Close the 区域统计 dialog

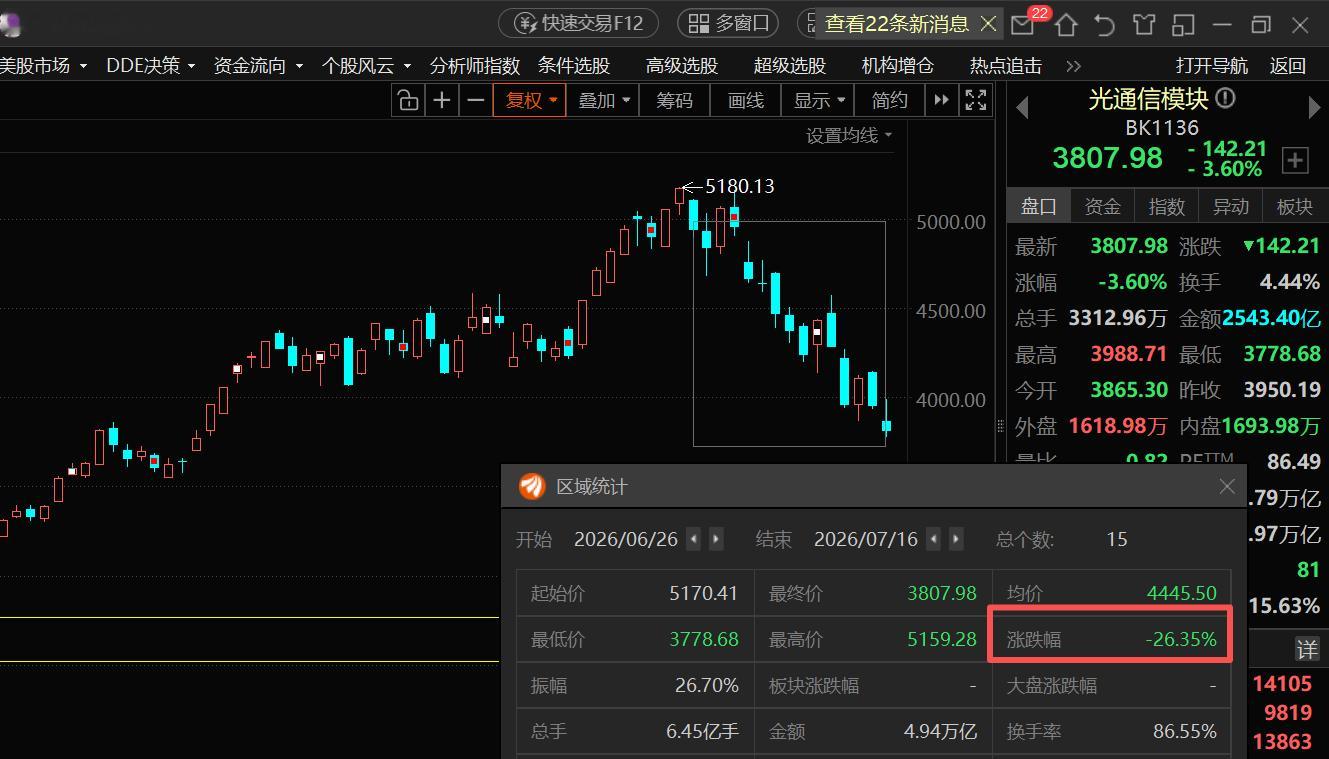[x=1227, y=487]
